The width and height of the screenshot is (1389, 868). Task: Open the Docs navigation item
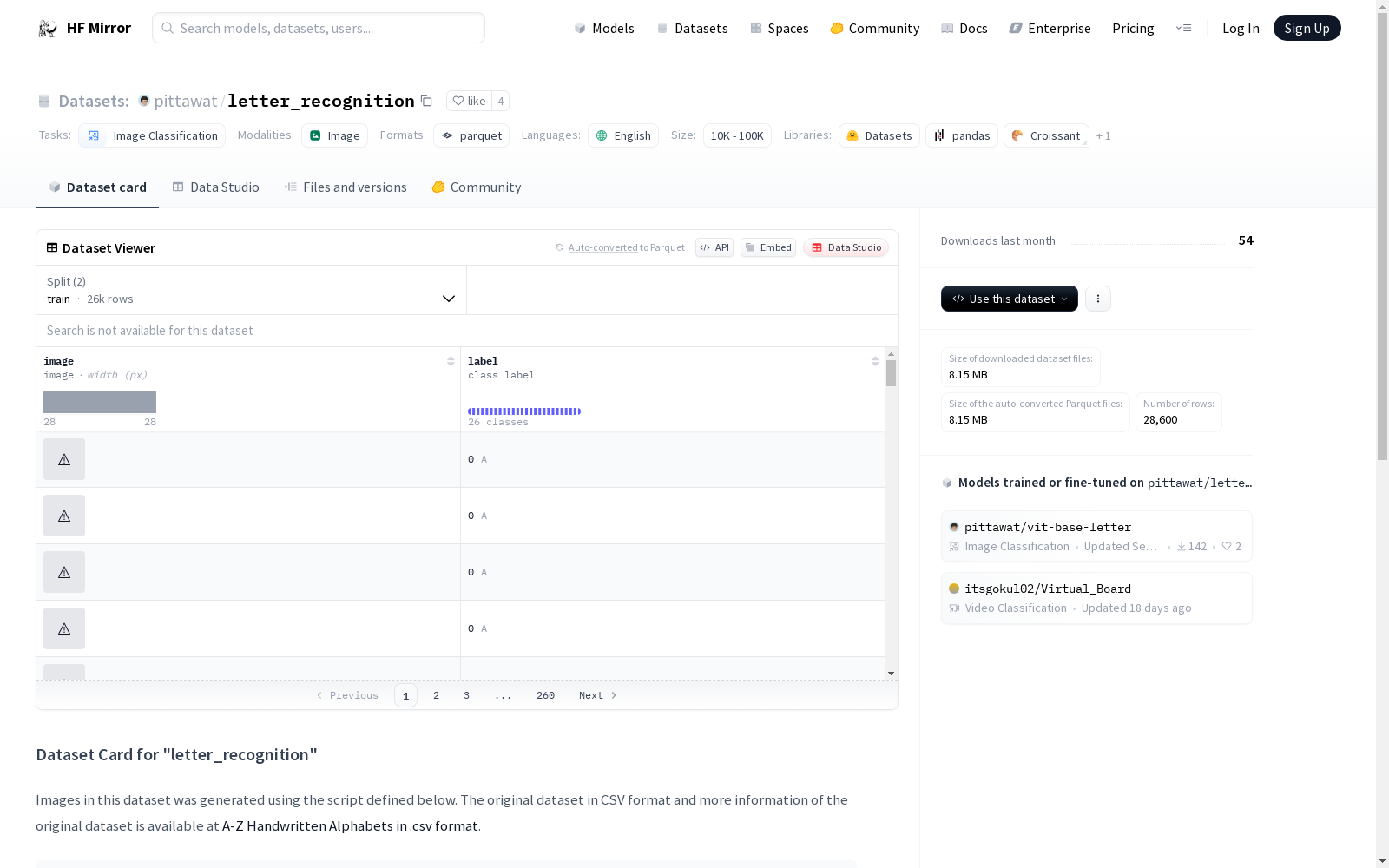[x=964, y=28]
